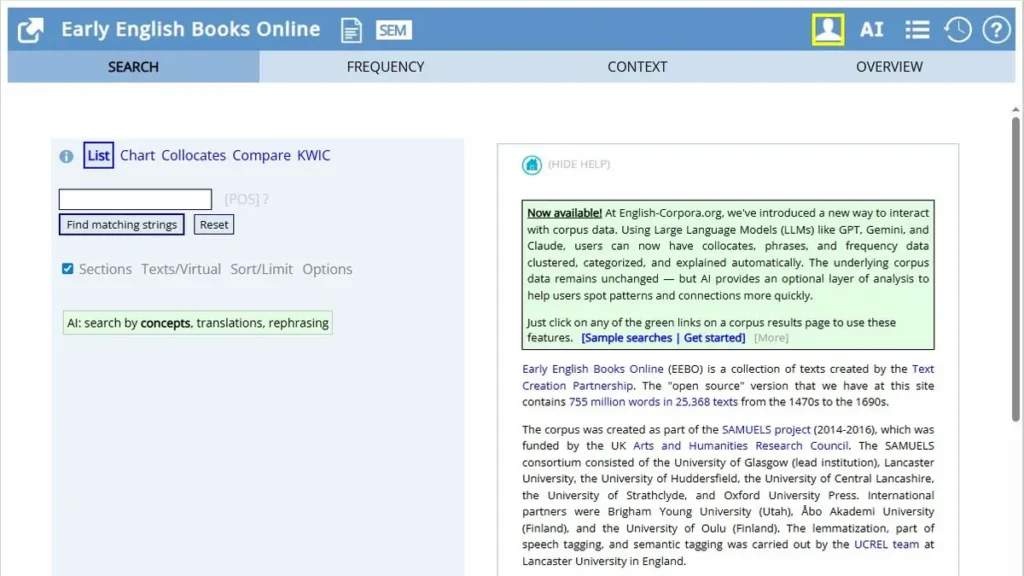Click the SEM badge icon
The width and height of the screenshot is (1024, 576).
(393, 30)
